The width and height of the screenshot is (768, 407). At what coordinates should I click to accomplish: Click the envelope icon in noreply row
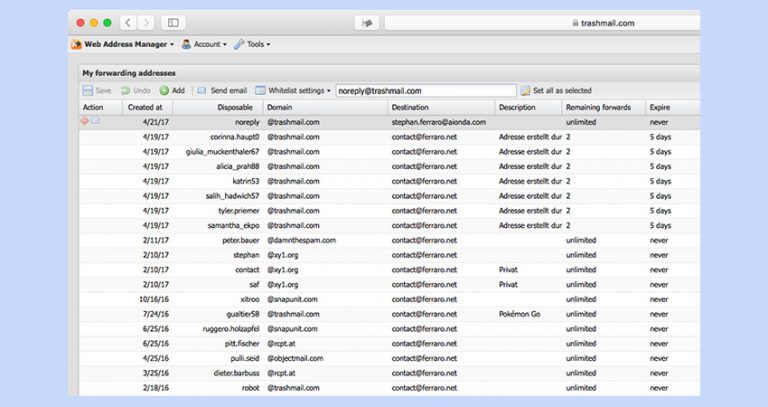point(96,121)
